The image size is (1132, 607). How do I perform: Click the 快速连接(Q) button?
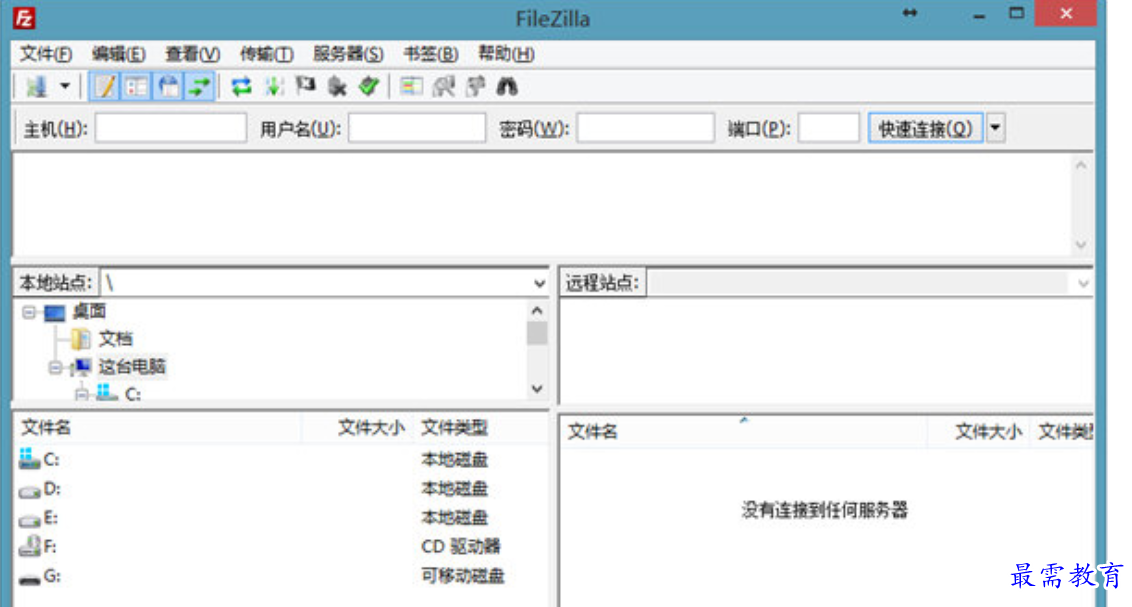pyautogui.click(x=925, y=128)
